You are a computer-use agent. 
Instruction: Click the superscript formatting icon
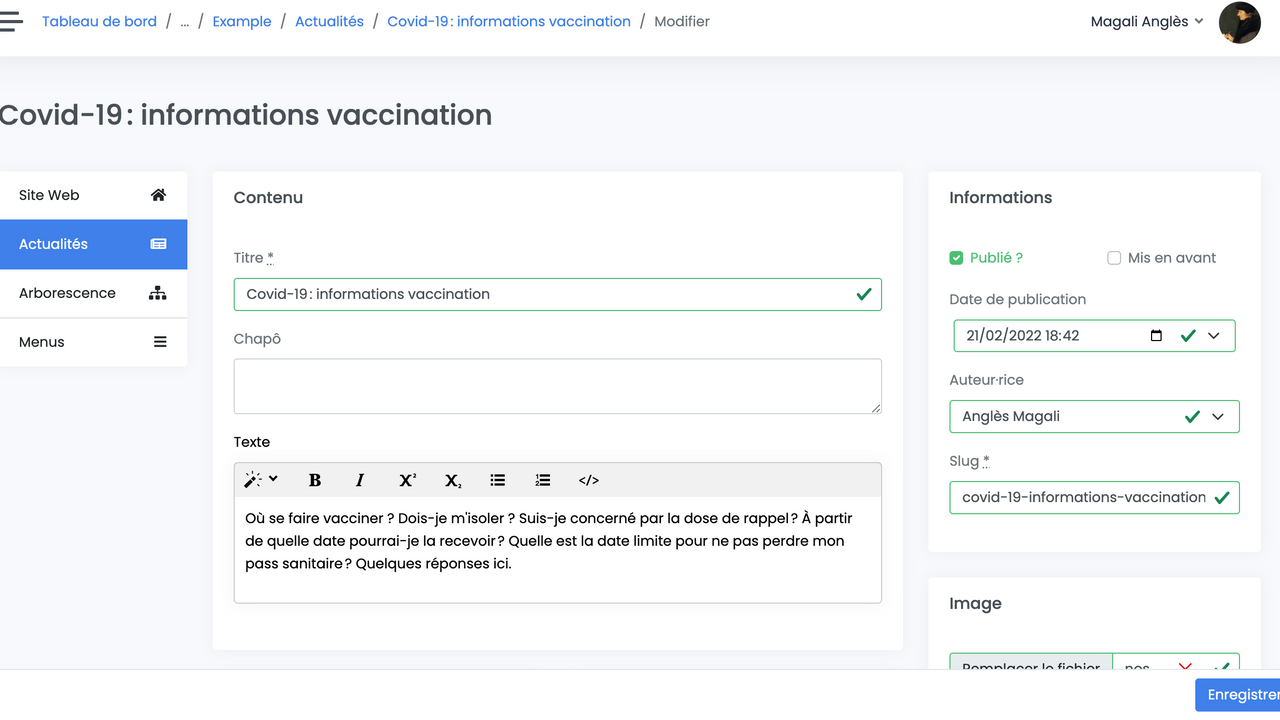[407, 481]
